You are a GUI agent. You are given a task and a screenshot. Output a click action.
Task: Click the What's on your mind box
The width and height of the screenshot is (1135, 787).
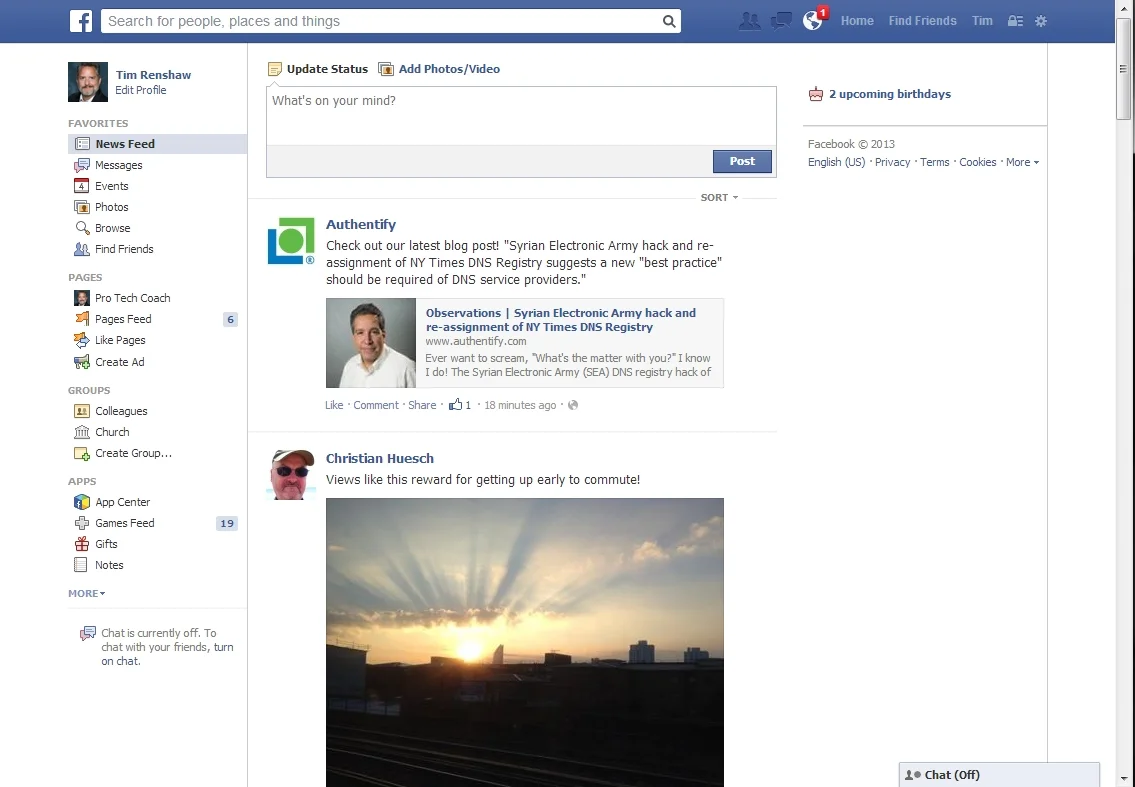pyautogui.click(x=521, y=116)
